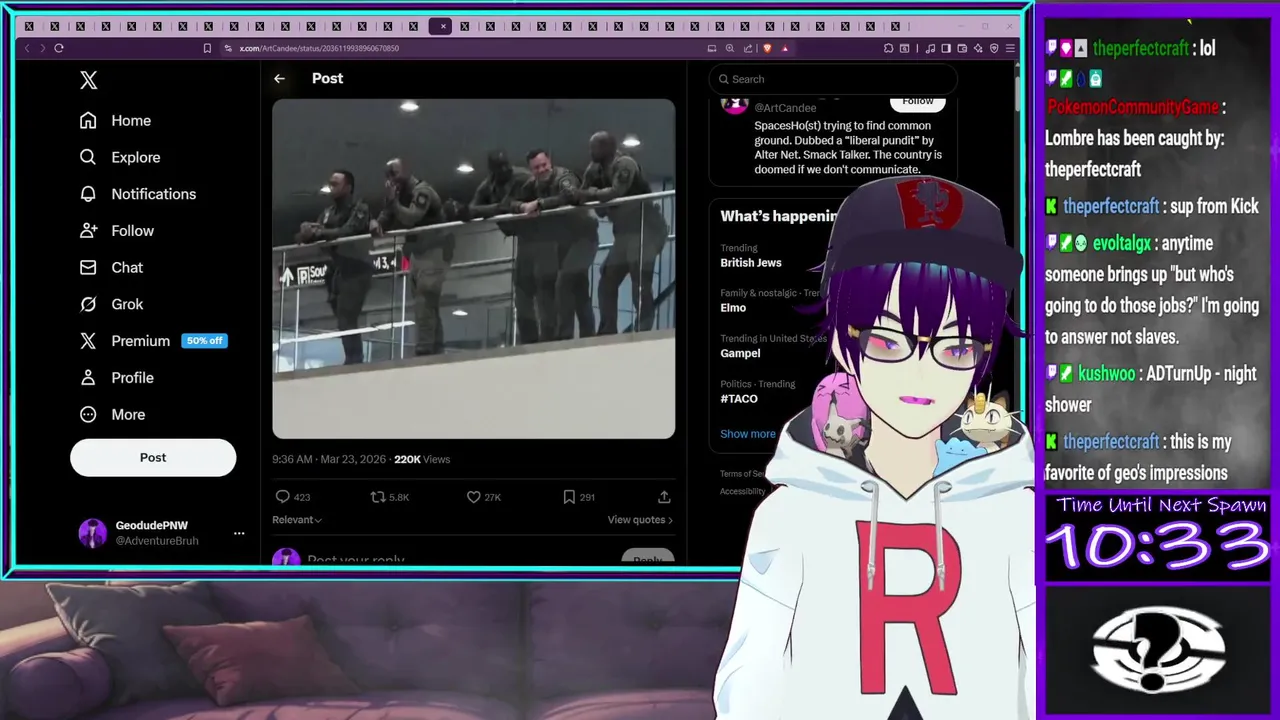Click the white Post button
This screenshot has height=720, width=1280.
point(153,457)
